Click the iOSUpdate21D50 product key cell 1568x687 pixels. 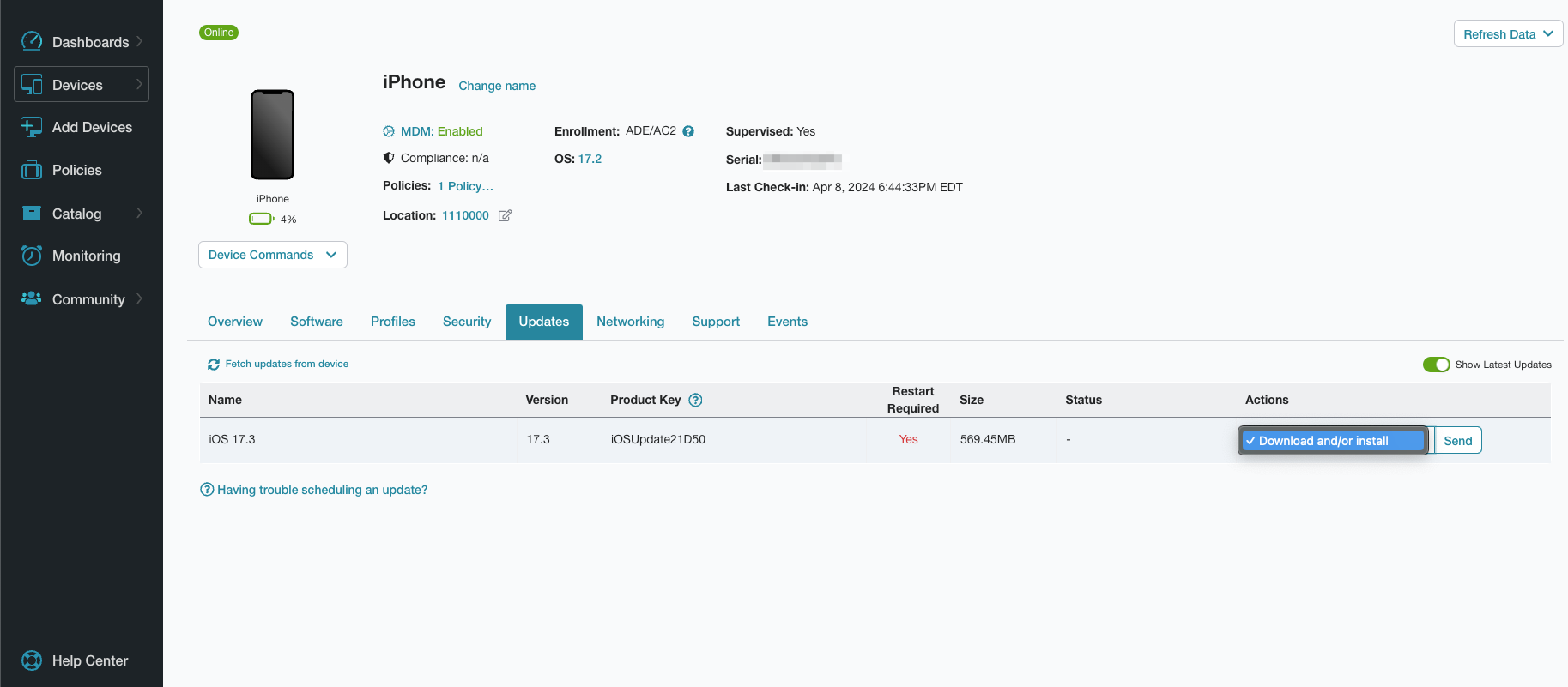point(658,439)
